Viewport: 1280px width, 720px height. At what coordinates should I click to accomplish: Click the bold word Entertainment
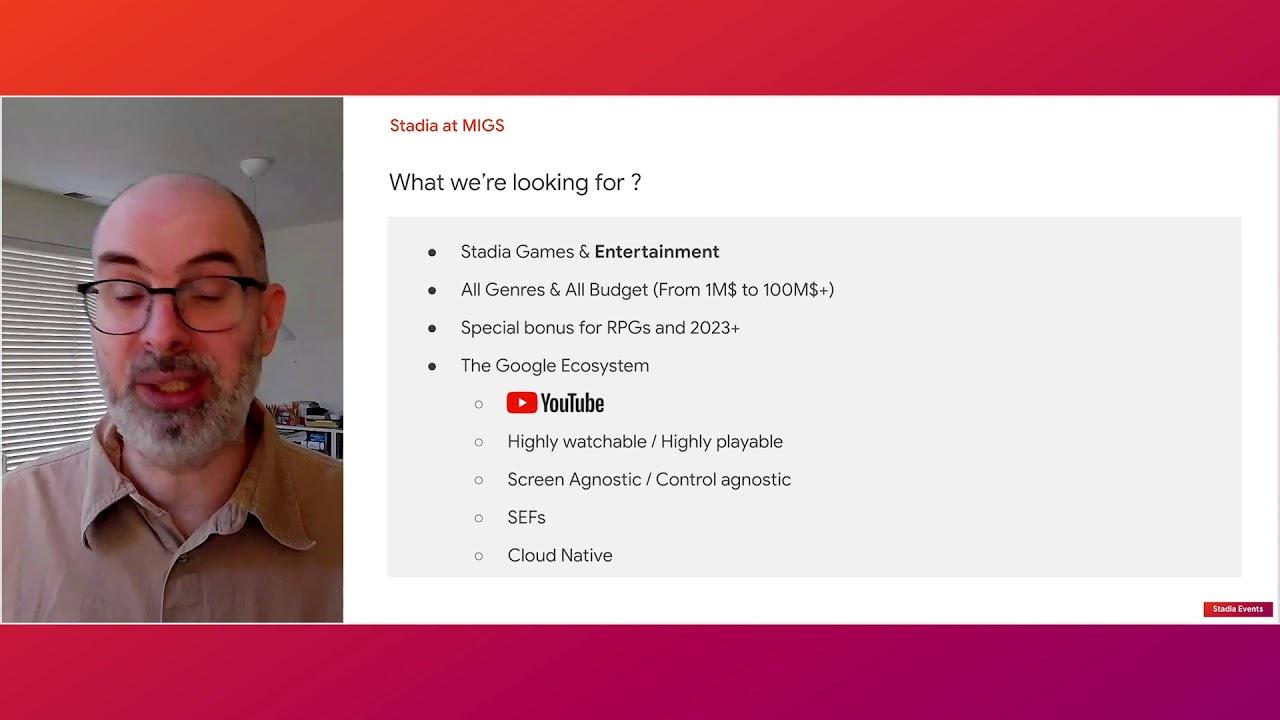point(657,252)
